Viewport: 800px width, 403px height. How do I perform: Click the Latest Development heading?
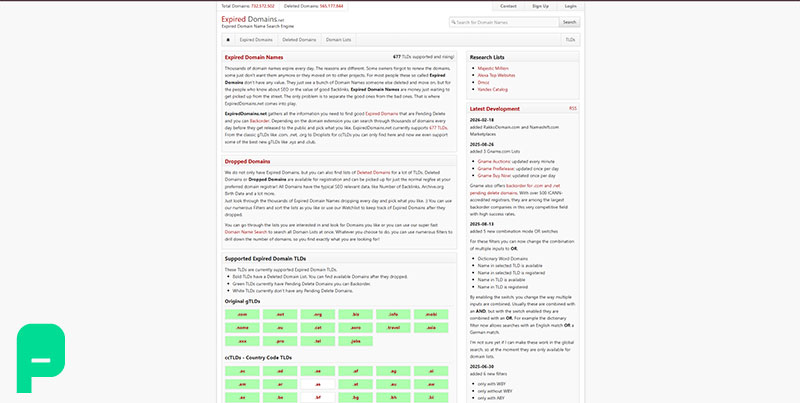(494, 109)
